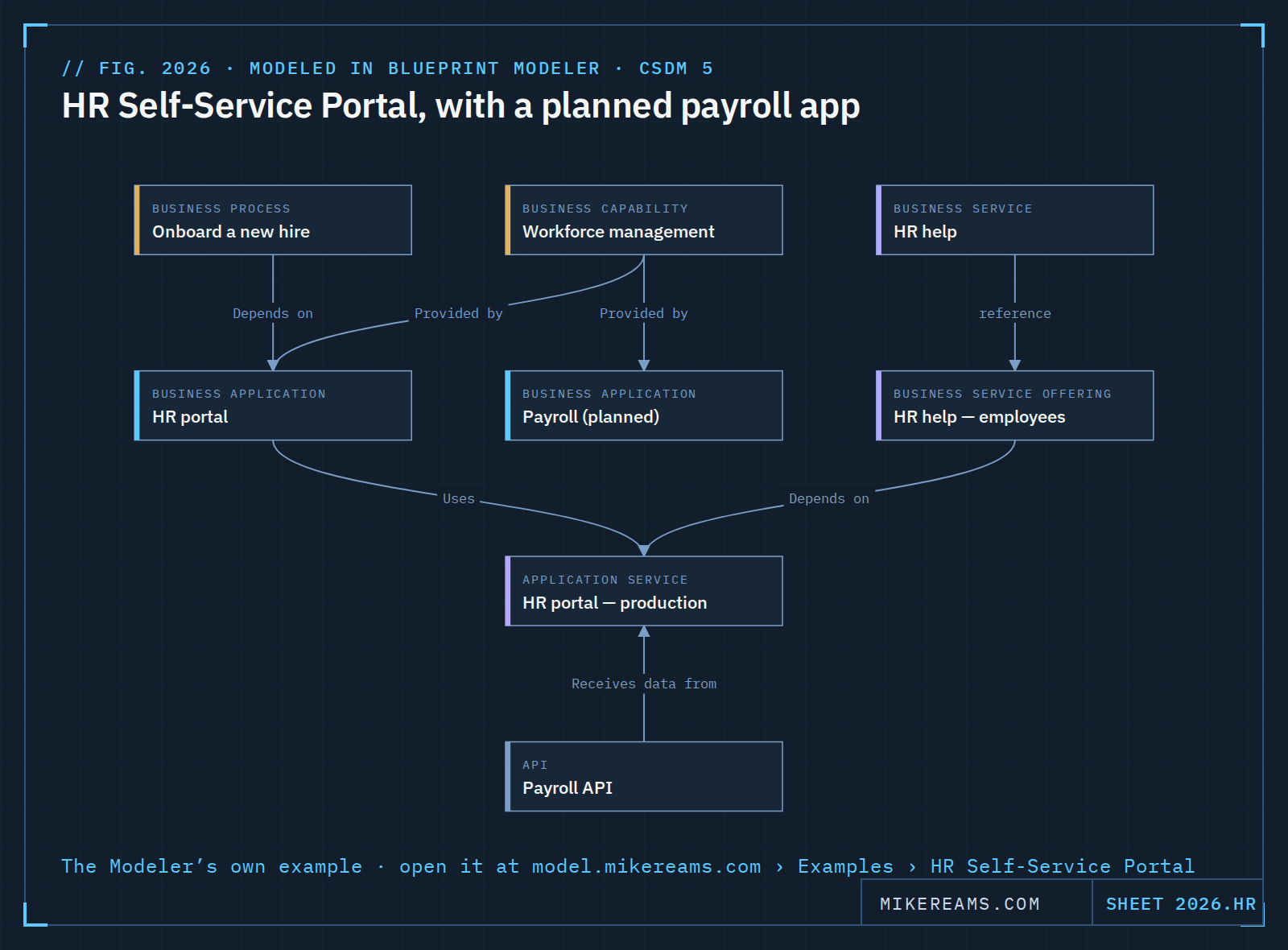
Task: Click the 'API' type label above Payroll API
Action: (x=535, y=765)
